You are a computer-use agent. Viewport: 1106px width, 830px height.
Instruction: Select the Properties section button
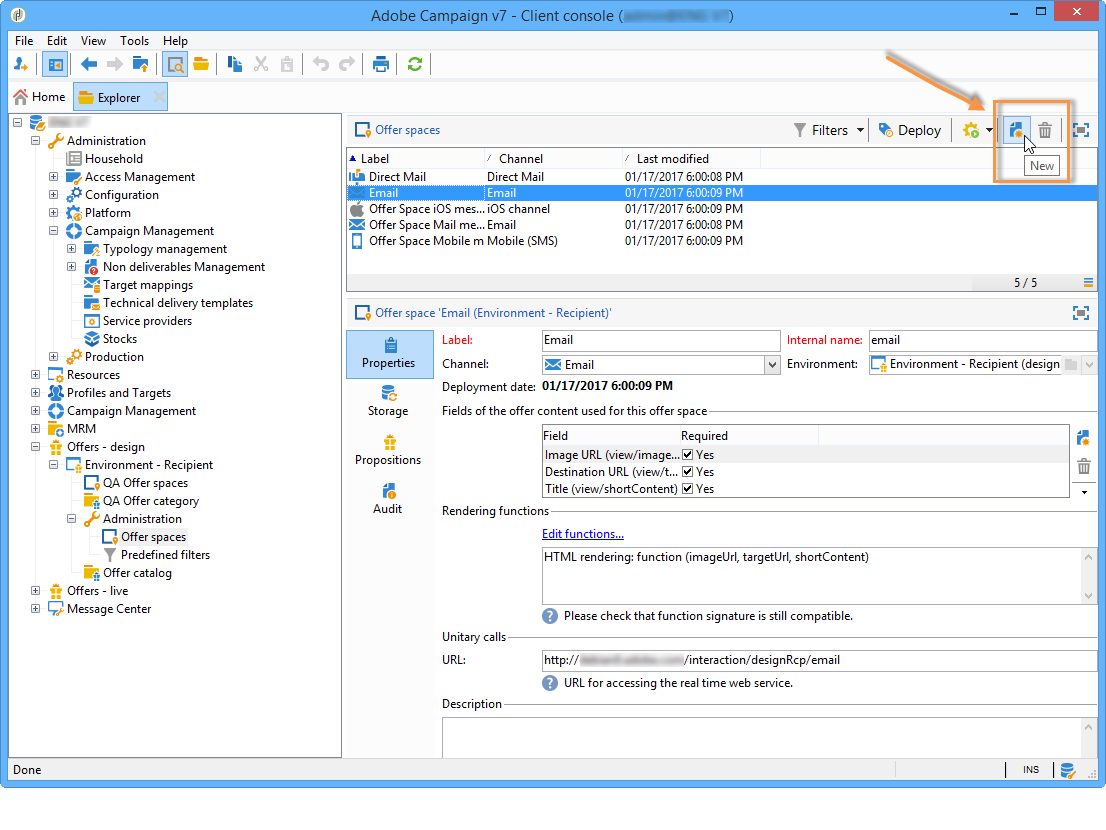click(389, 355)
